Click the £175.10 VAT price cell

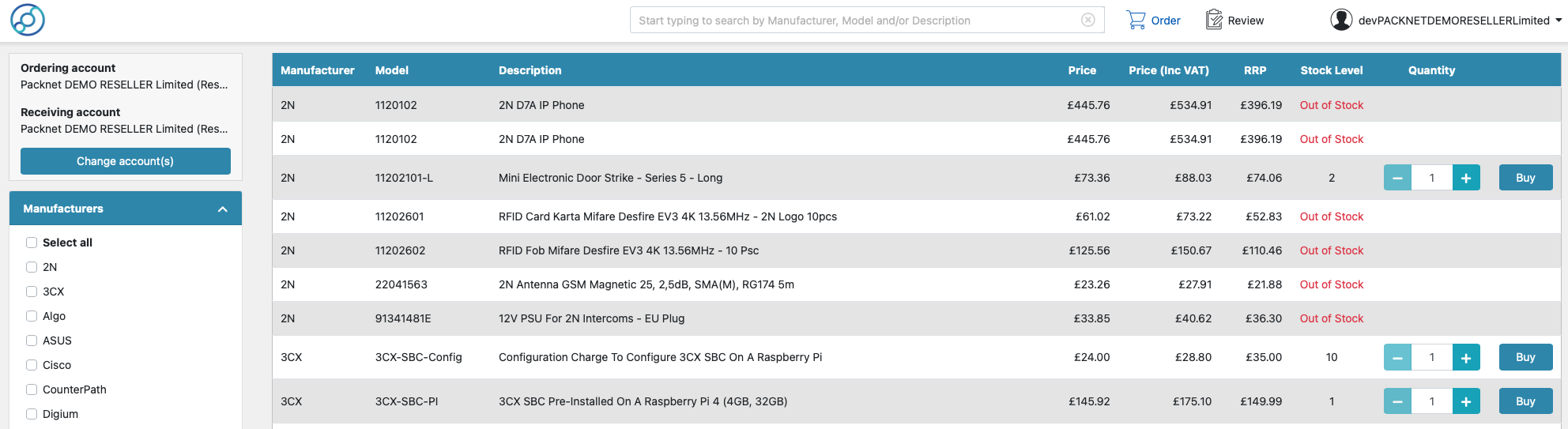coord(1192,401)
